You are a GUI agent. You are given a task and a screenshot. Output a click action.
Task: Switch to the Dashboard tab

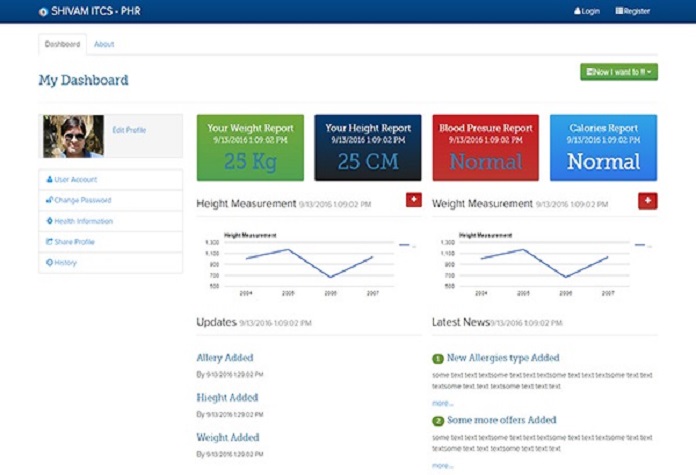point(62,44)
